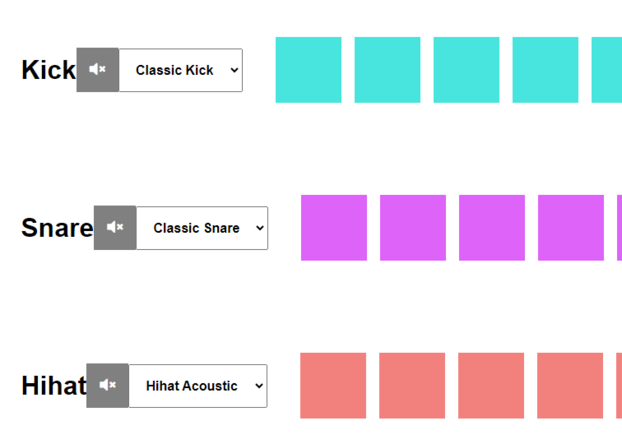Toggle the second Hihat step pad

point(412,386)
